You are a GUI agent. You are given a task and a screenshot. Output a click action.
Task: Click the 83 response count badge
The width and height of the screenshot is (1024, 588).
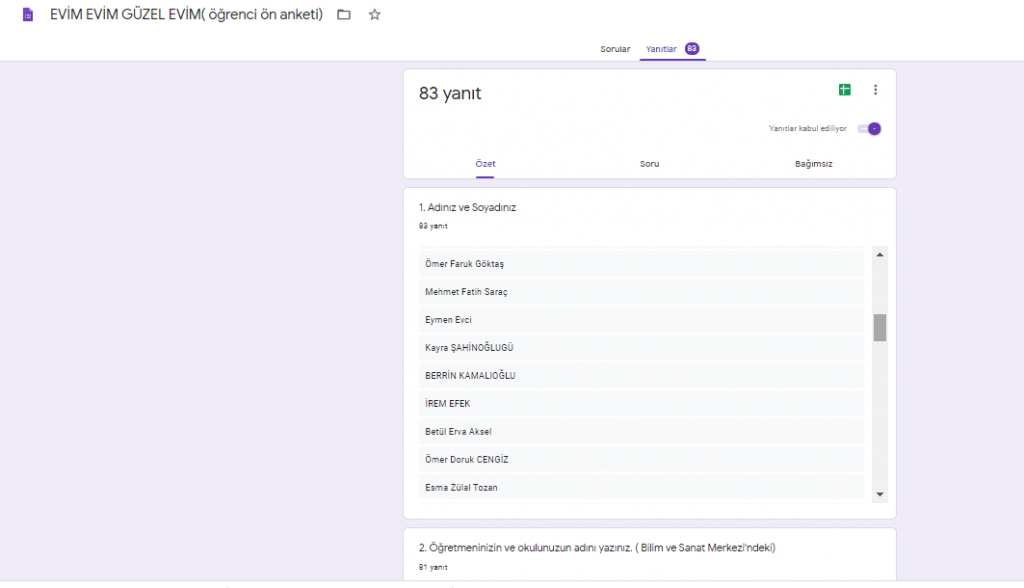(x=692, y=49)
